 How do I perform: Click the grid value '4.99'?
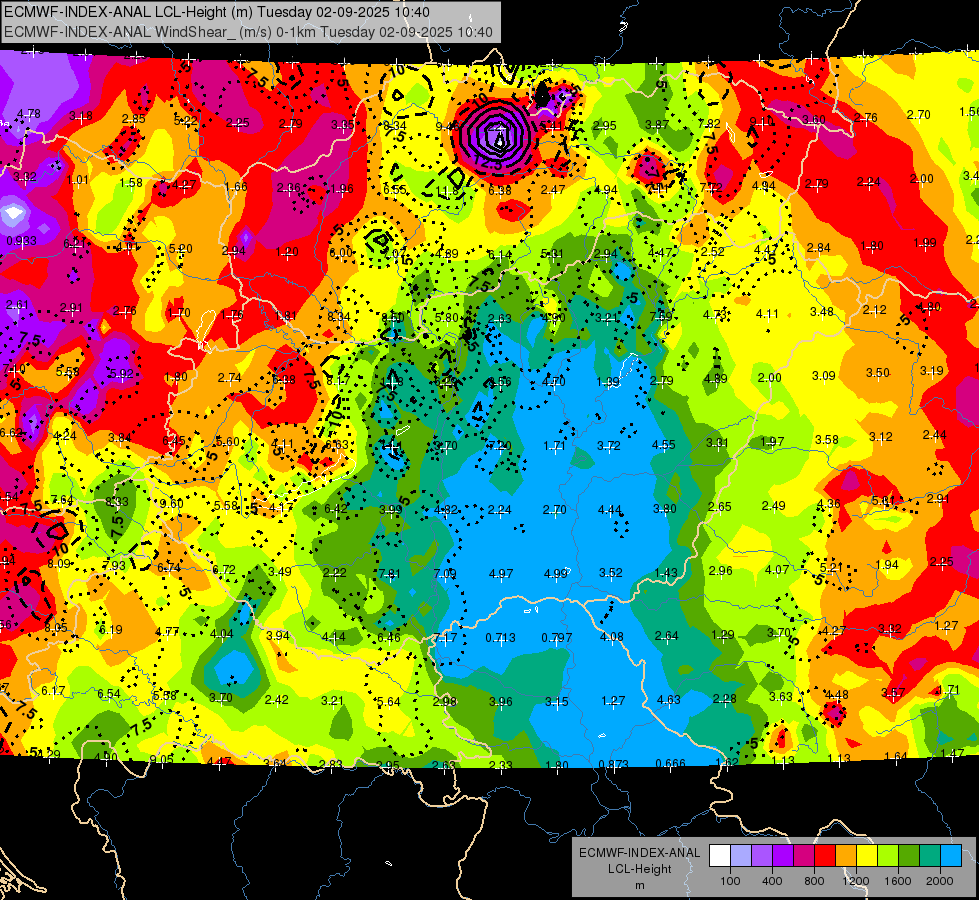point(556,573)
